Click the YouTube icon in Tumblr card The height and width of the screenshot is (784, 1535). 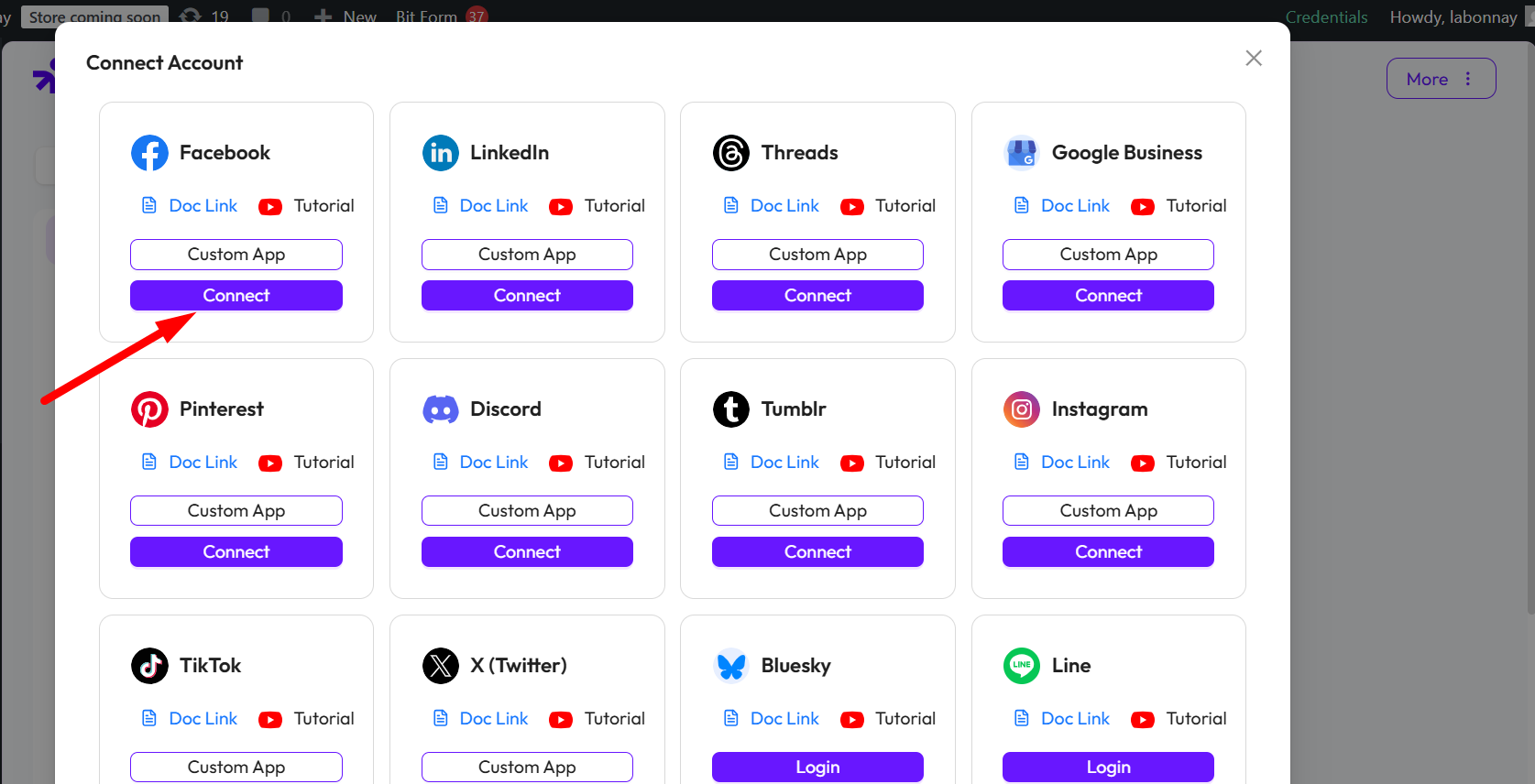pos(852,463)
